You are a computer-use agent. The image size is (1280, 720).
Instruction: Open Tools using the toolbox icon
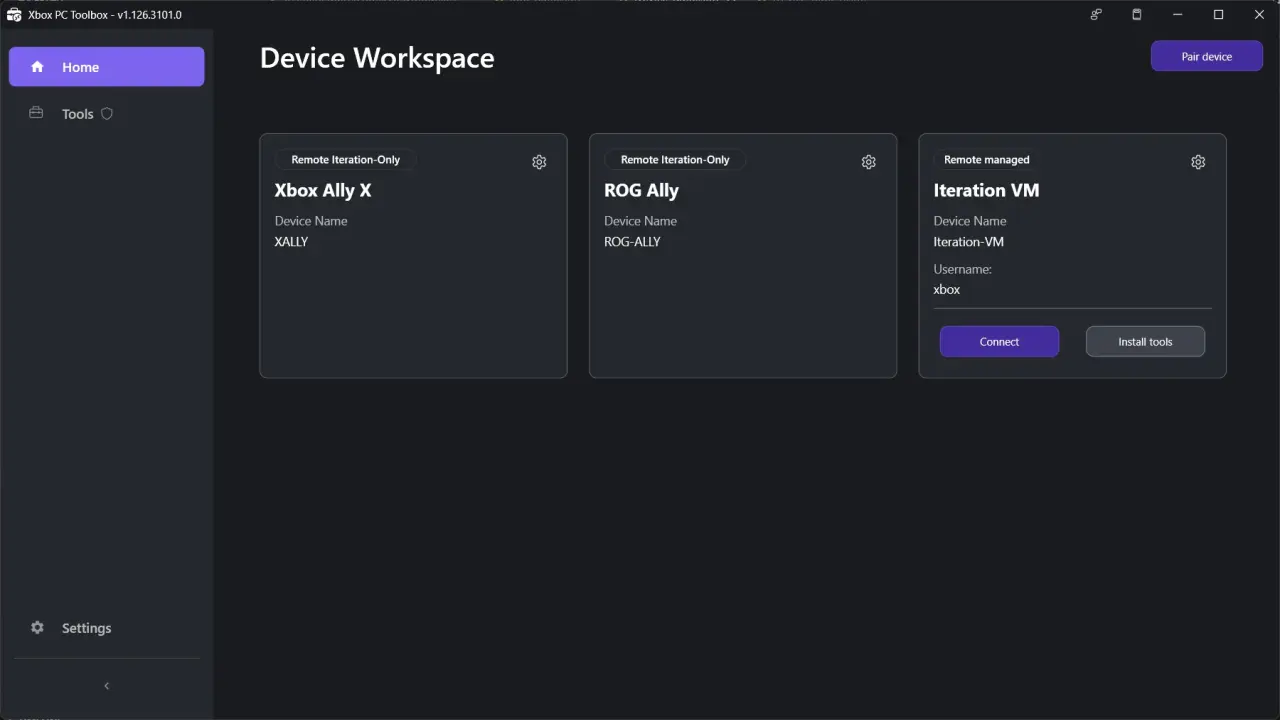[36, 113]
